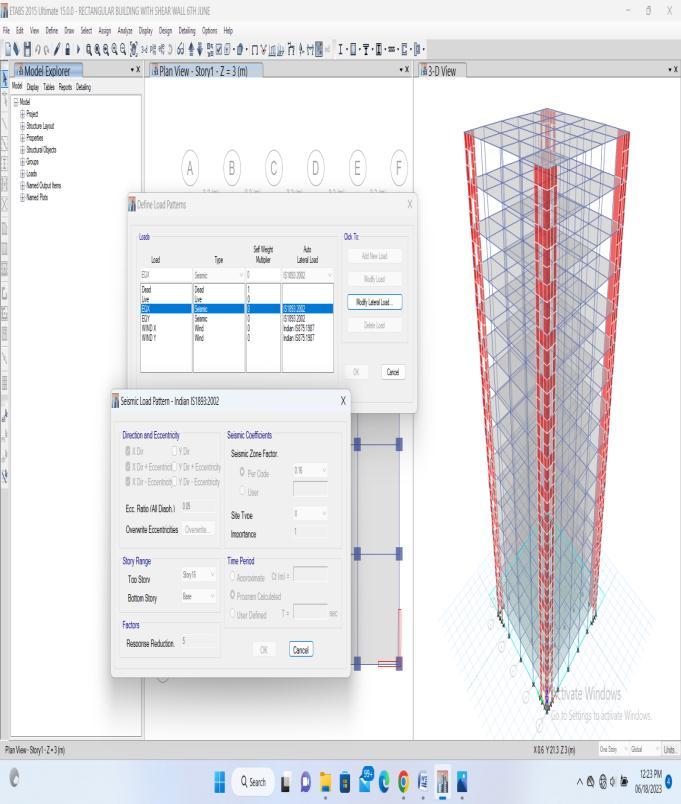Open the Site Type dropdown
This screenshot has height=804, width=681.
(x=310, y=513)
